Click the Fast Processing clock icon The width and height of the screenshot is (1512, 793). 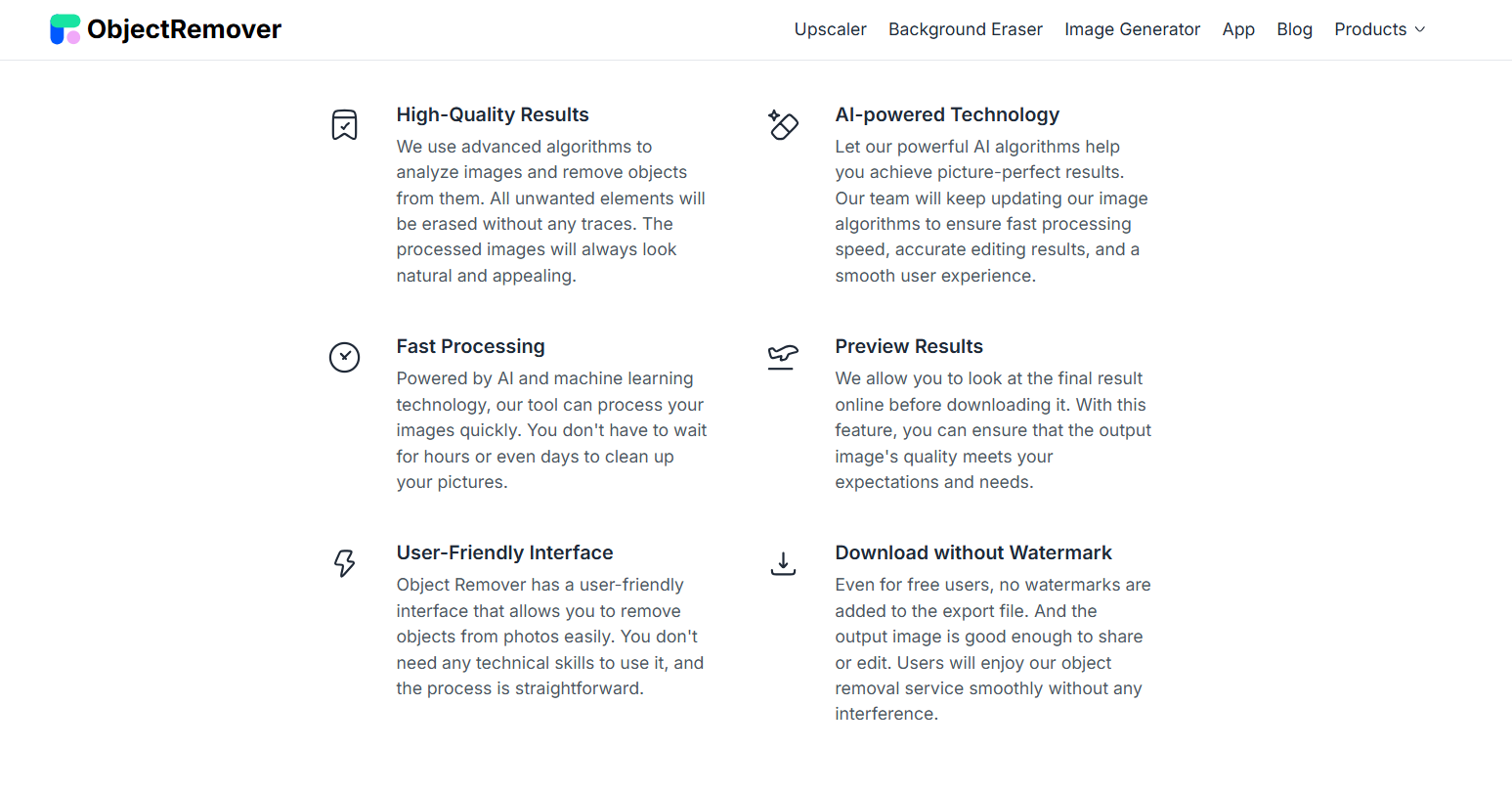click(344, 357)
